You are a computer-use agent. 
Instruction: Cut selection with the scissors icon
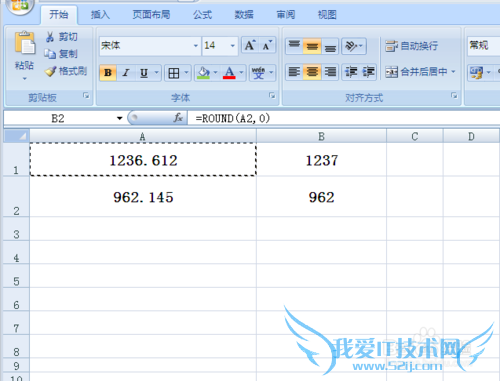(x=50, y=37)
